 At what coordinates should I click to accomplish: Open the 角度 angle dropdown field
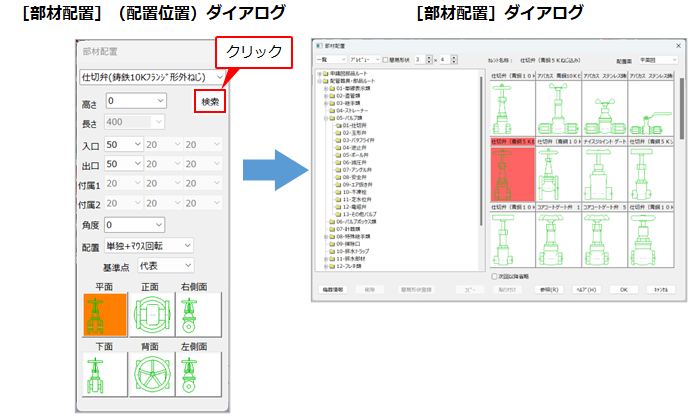[135, 225]
